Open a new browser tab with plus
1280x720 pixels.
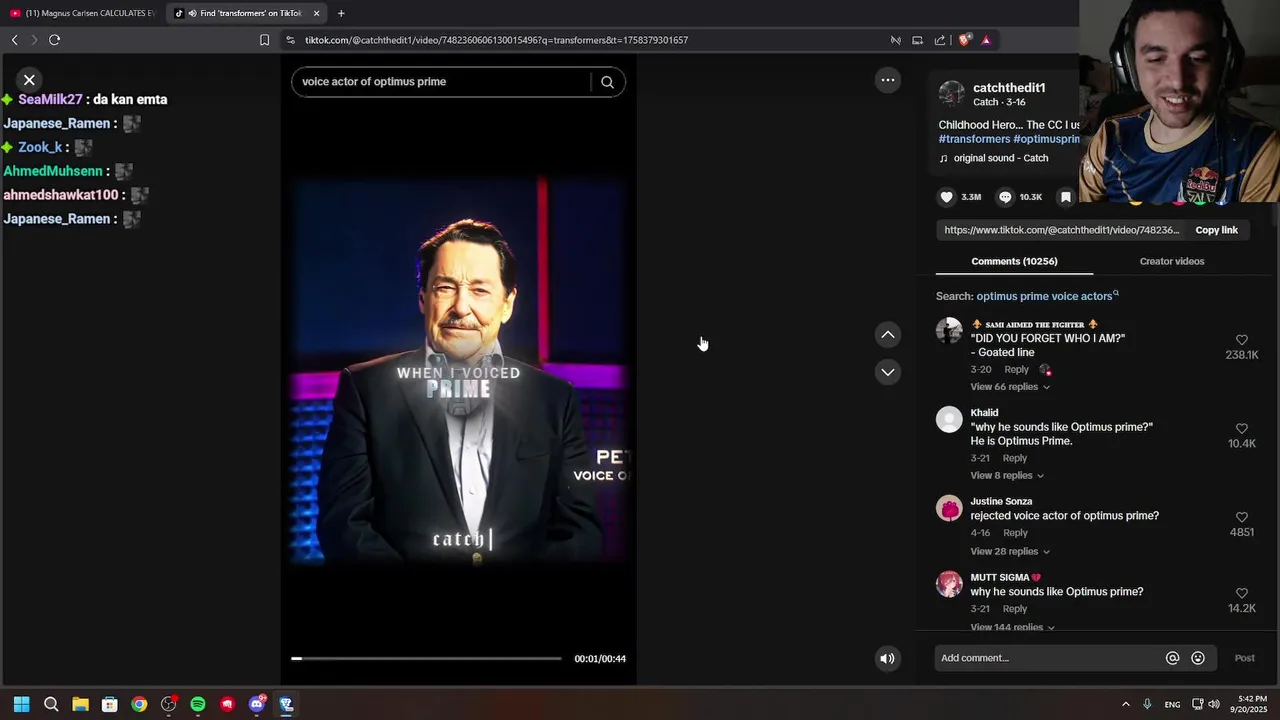[341, 13]
